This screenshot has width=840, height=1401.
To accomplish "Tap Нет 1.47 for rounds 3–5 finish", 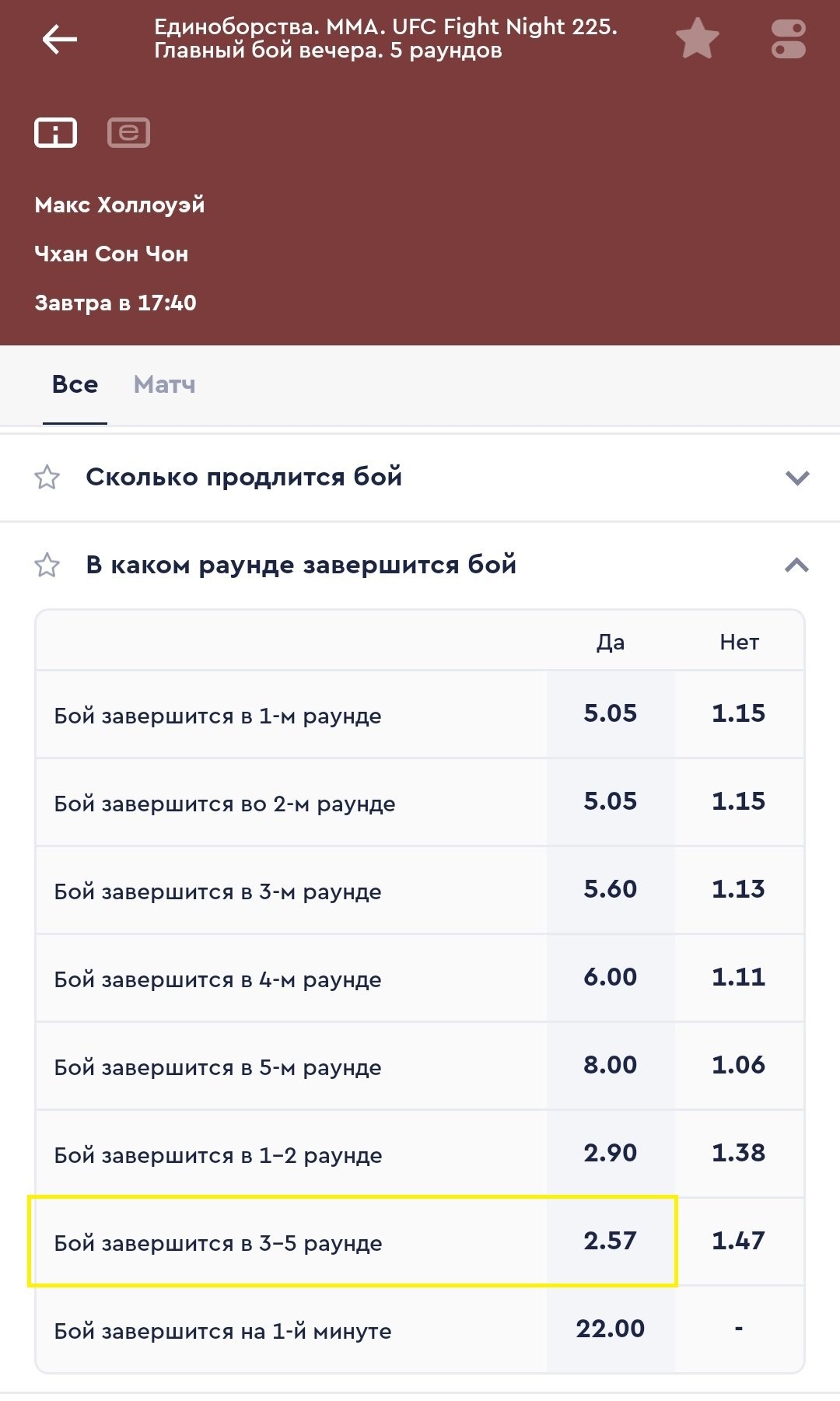I will [739, 1241].
